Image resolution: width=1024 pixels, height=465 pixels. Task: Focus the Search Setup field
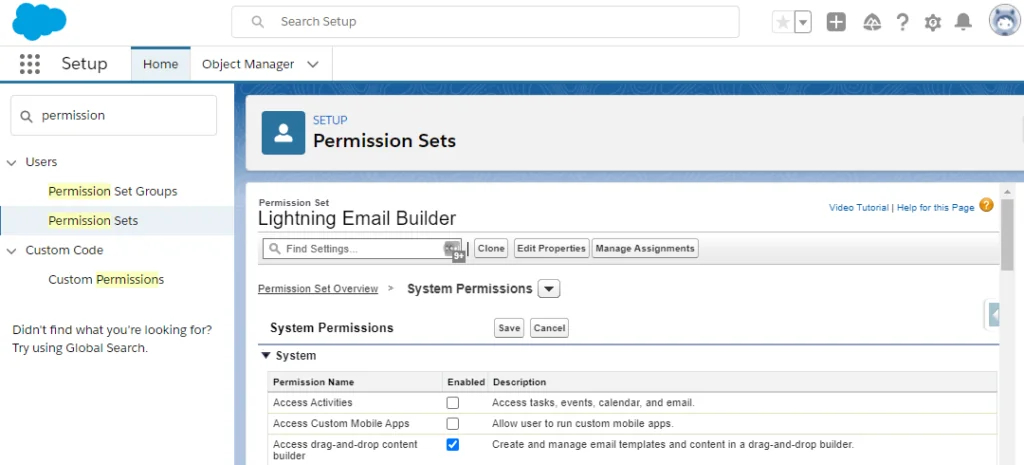[x=485, y=22]
